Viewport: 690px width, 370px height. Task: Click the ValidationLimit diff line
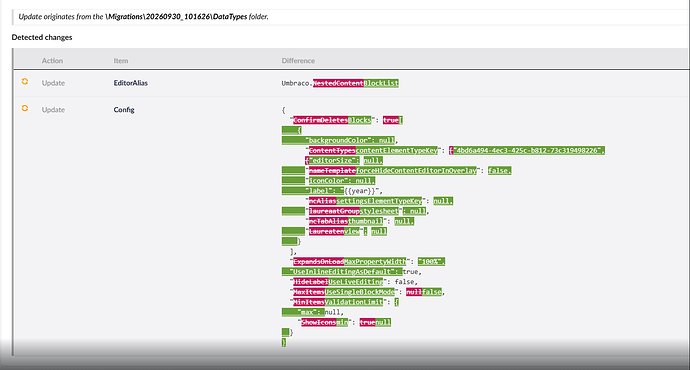coord(344,302)
